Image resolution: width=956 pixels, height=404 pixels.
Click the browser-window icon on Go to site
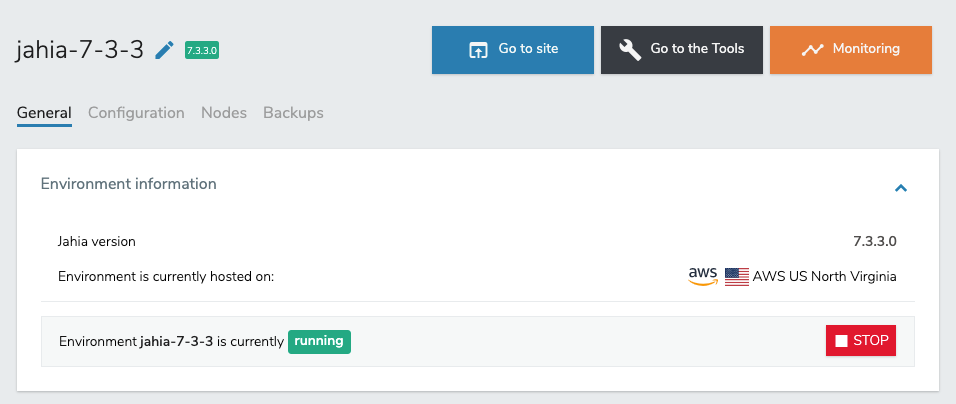coord(478,50)
